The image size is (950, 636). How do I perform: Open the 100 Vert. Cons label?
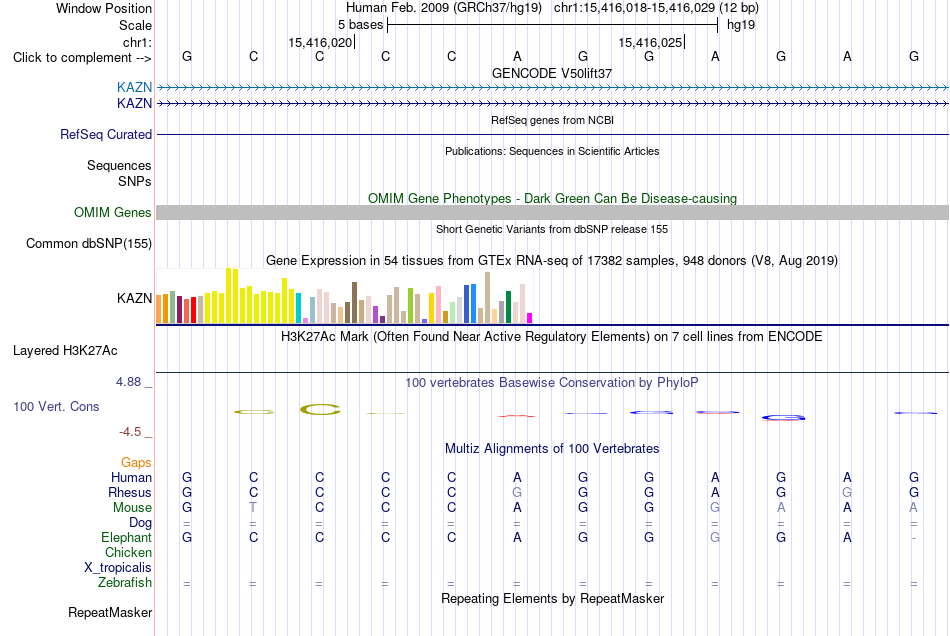pyautogui.click(x=56, y=406)
